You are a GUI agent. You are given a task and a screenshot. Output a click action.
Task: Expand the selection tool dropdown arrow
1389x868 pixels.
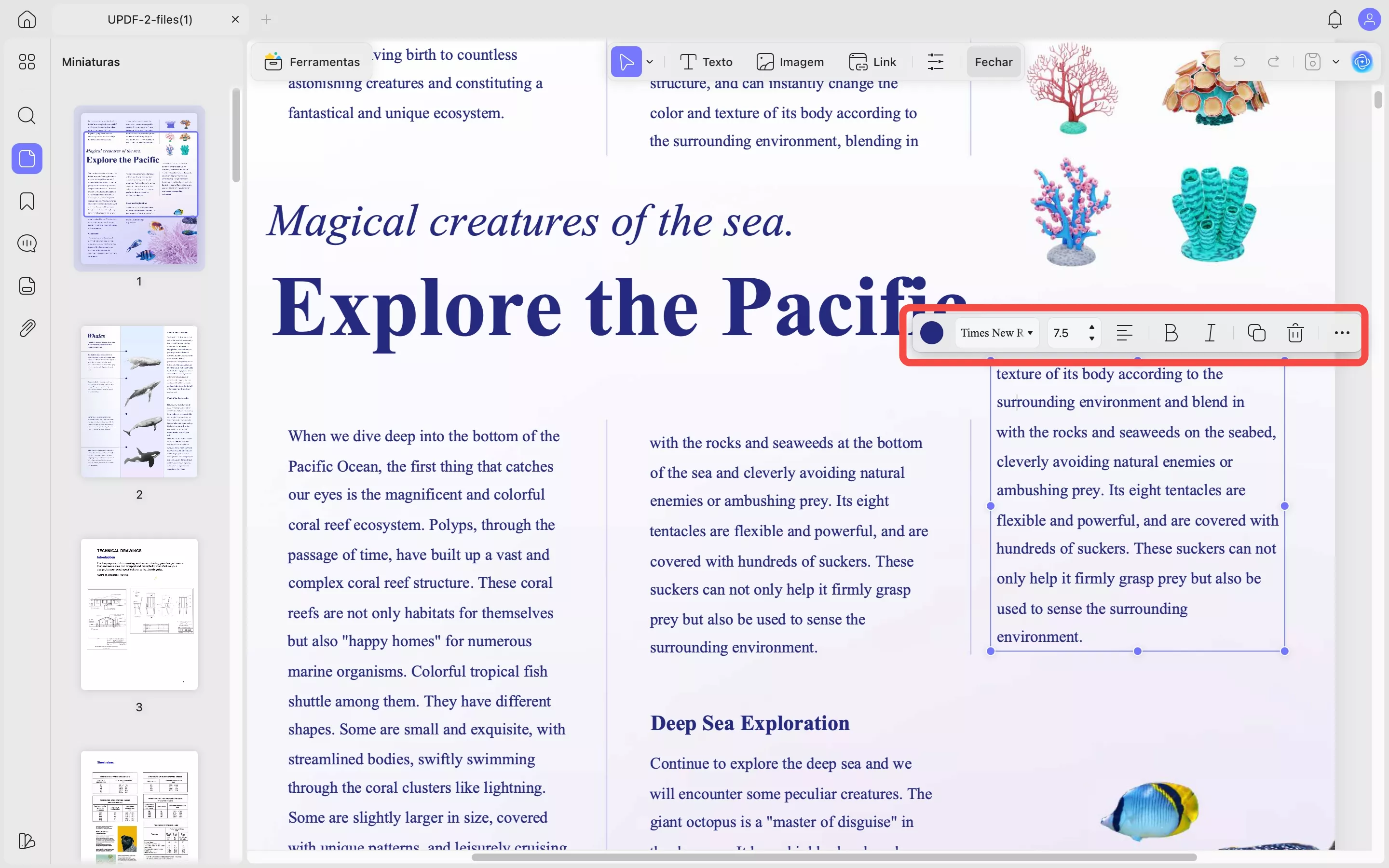(x=650, y=61)
